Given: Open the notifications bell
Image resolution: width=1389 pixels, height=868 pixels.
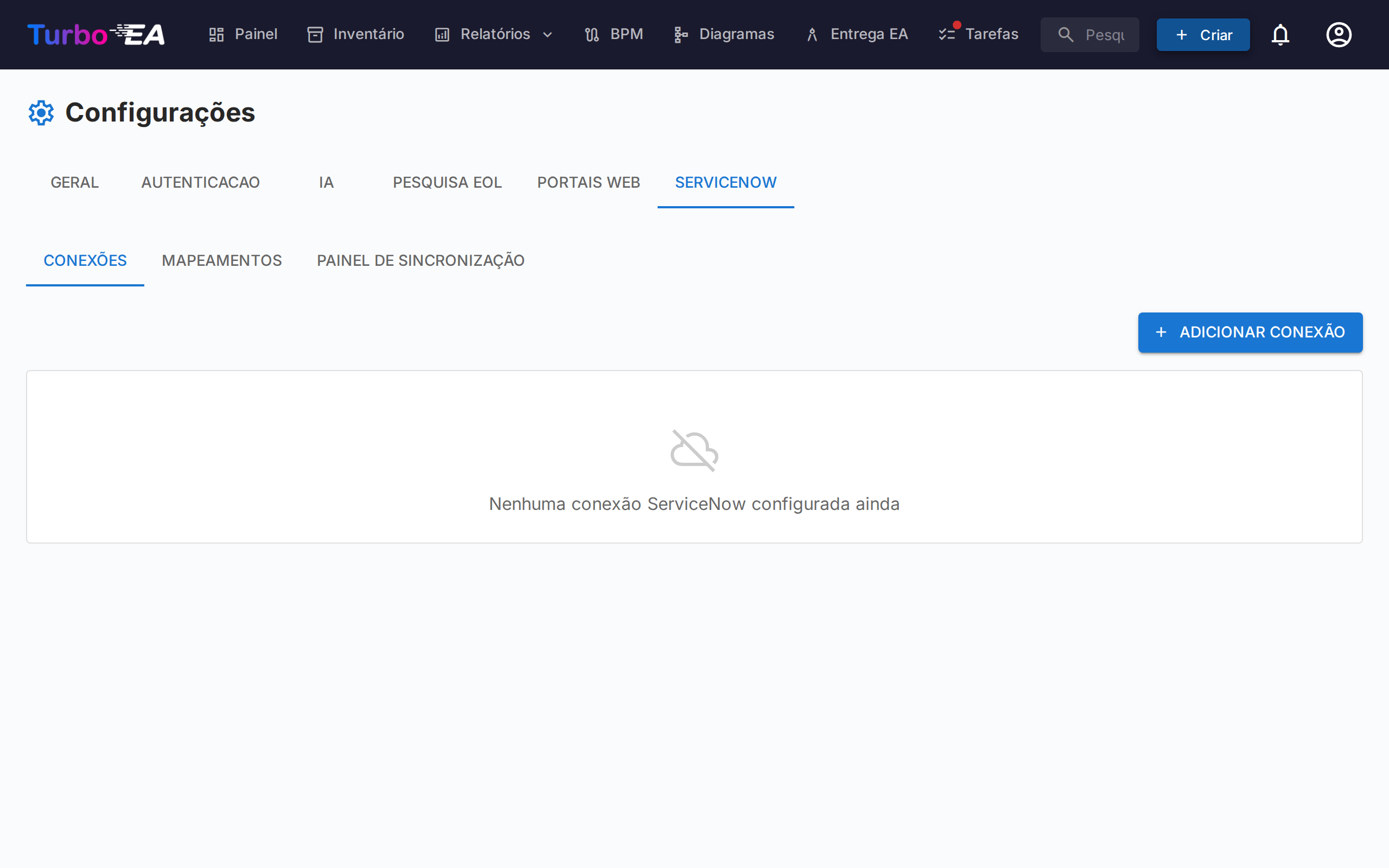Looking at the screenshot, I should [x=1280, y=34].
